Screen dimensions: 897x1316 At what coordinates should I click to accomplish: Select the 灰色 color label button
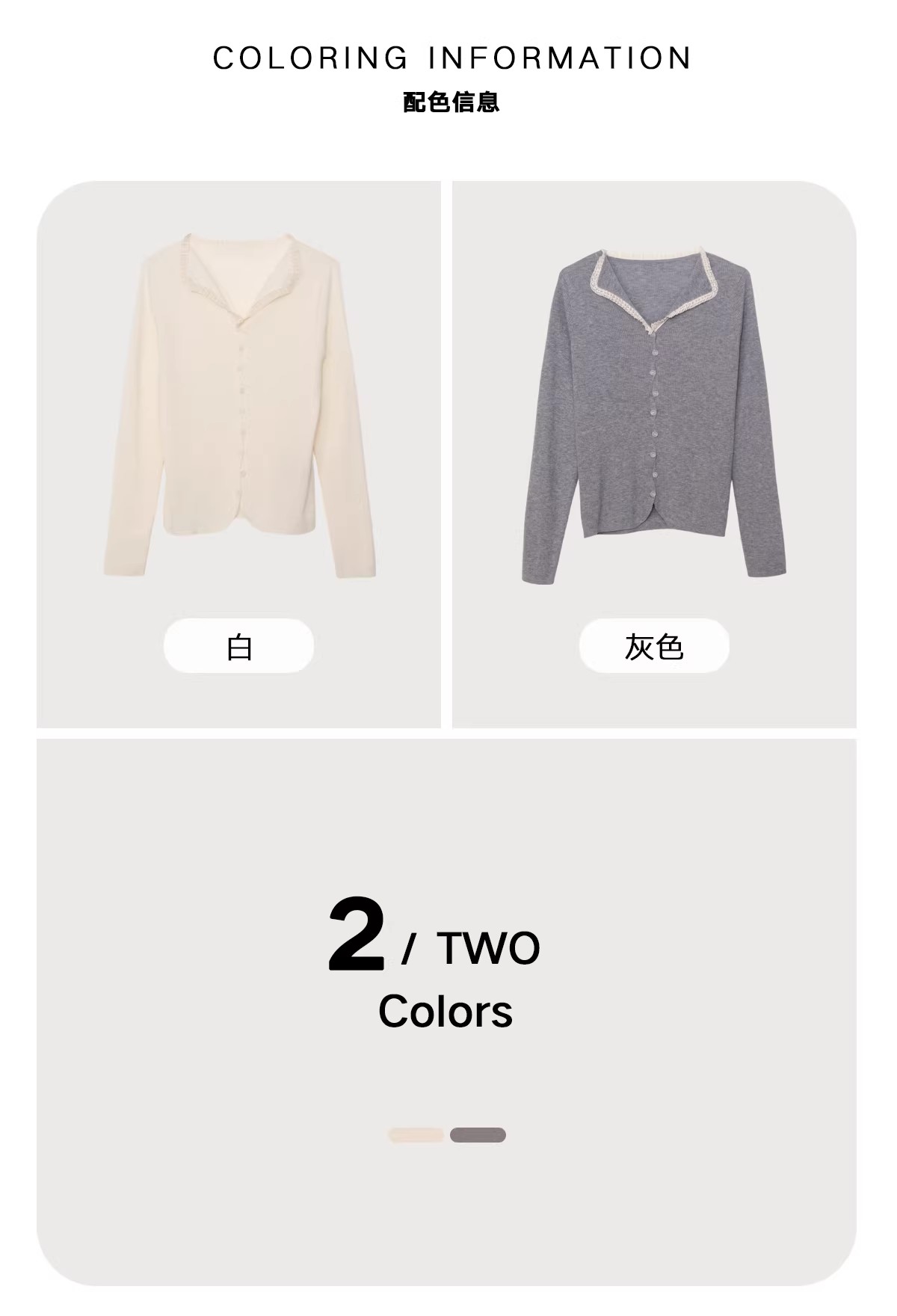pyautogui.click(x=654, y=646)
